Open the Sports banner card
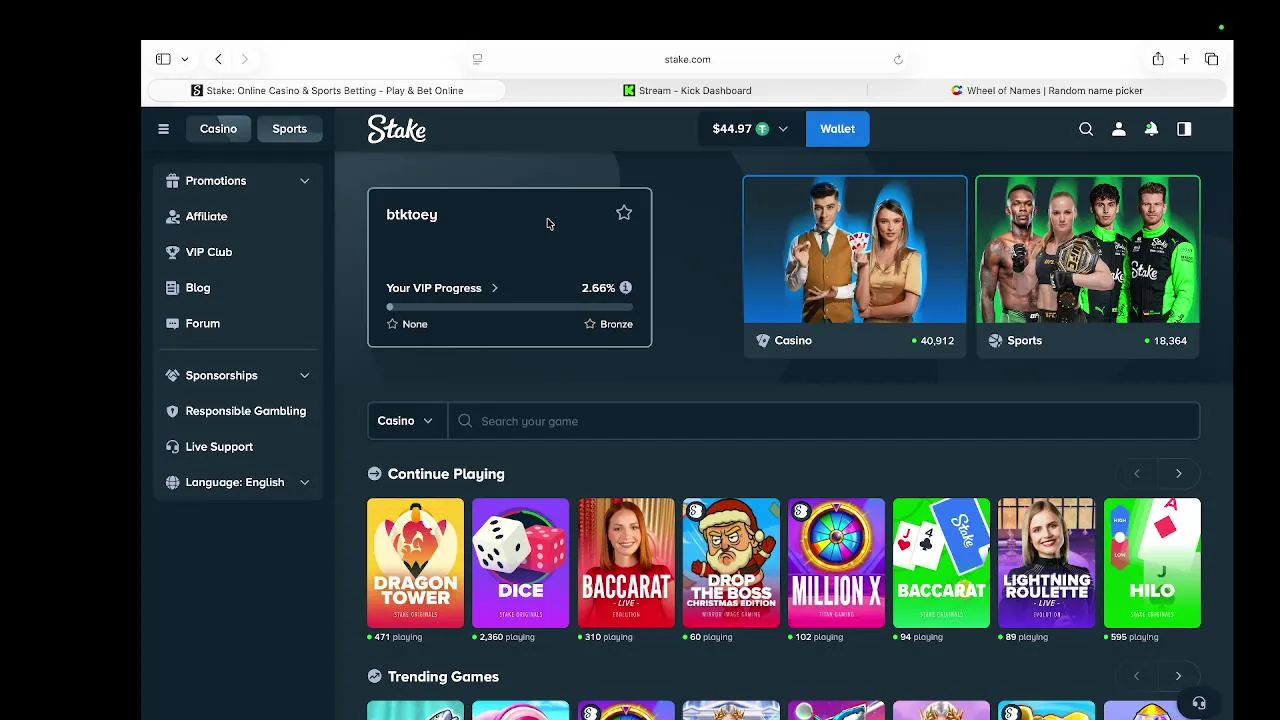 1088,266
